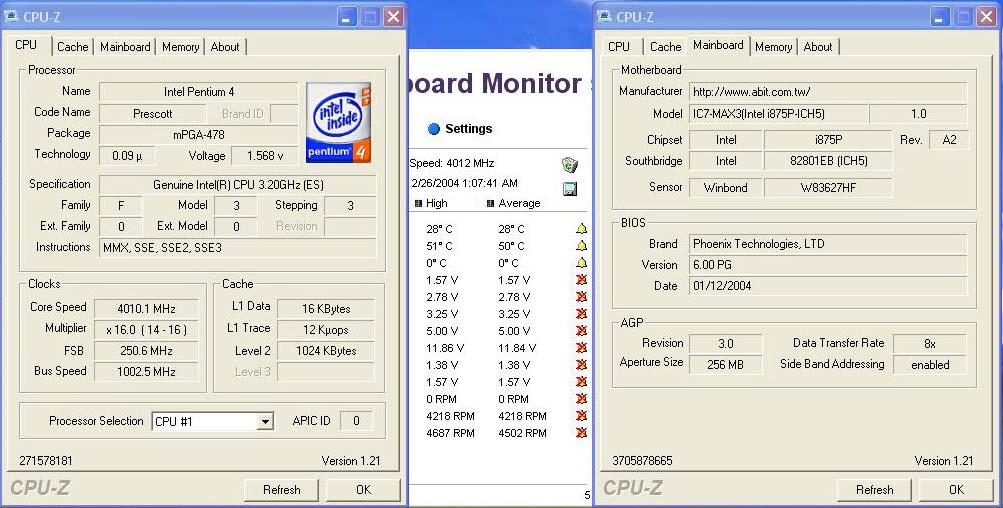Open About tab in left CPU-Z window

pos(225,47)
